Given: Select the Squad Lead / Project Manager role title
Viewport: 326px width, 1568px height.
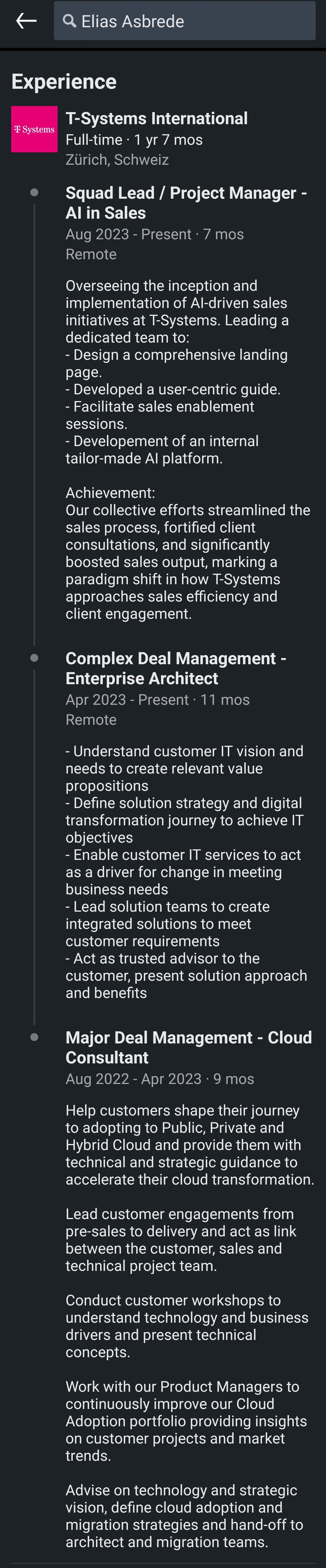Looking at the screenshot, I should click(186, 203).
